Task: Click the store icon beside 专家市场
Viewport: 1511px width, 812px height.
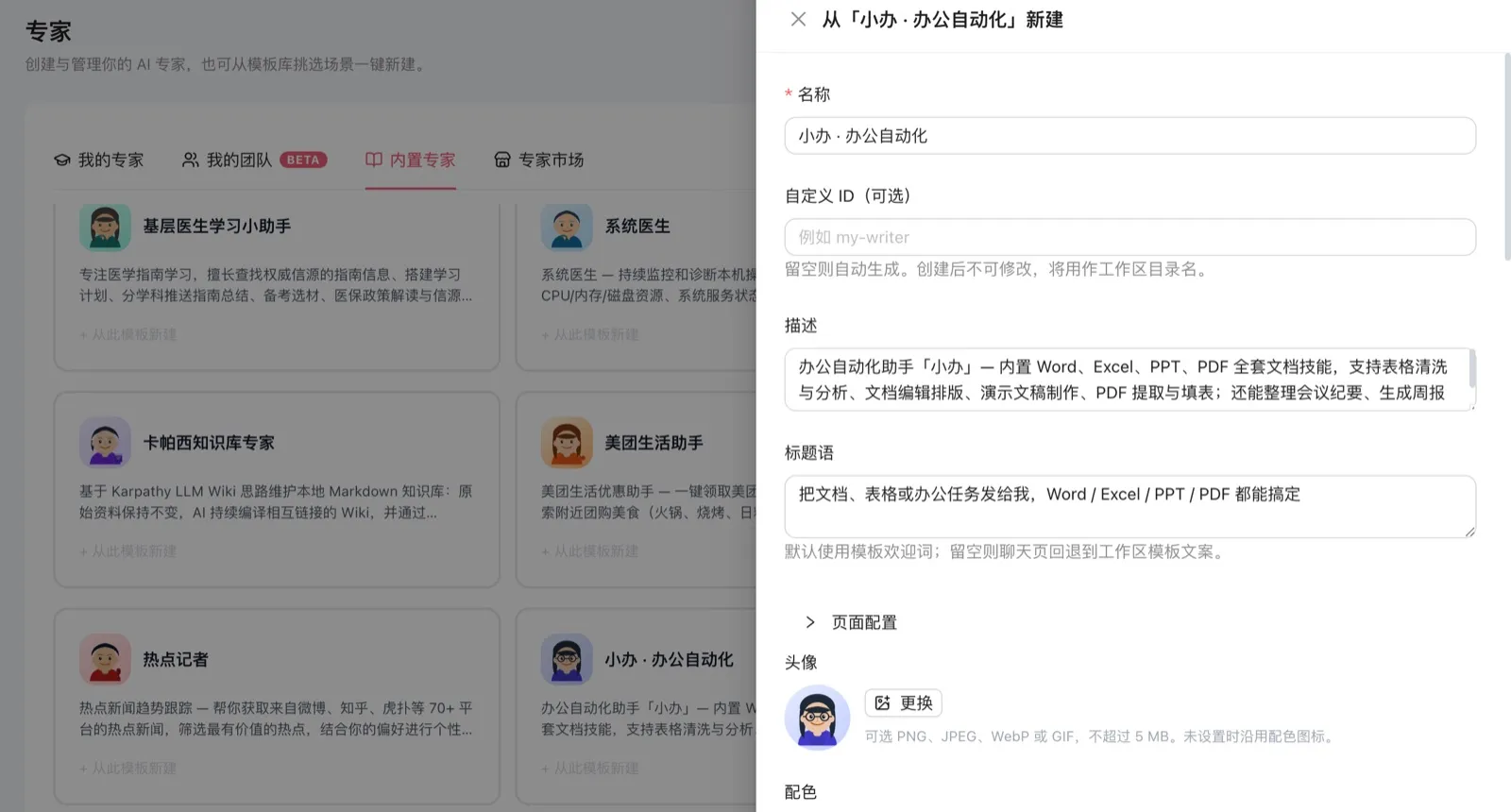Action: pos(502,160)
